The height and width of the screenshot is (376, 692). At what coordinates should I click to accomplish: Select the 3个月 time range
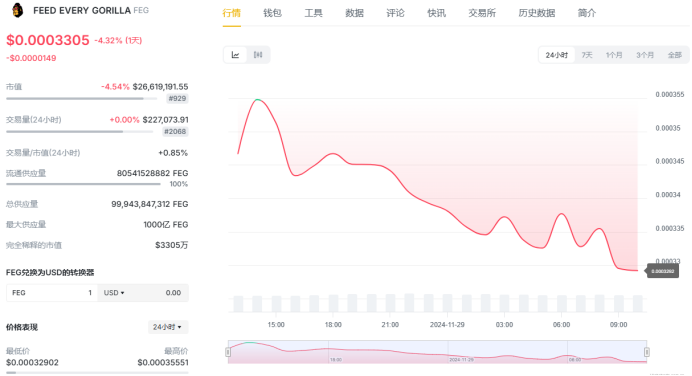pyautogui.click(x=645, y=55)
